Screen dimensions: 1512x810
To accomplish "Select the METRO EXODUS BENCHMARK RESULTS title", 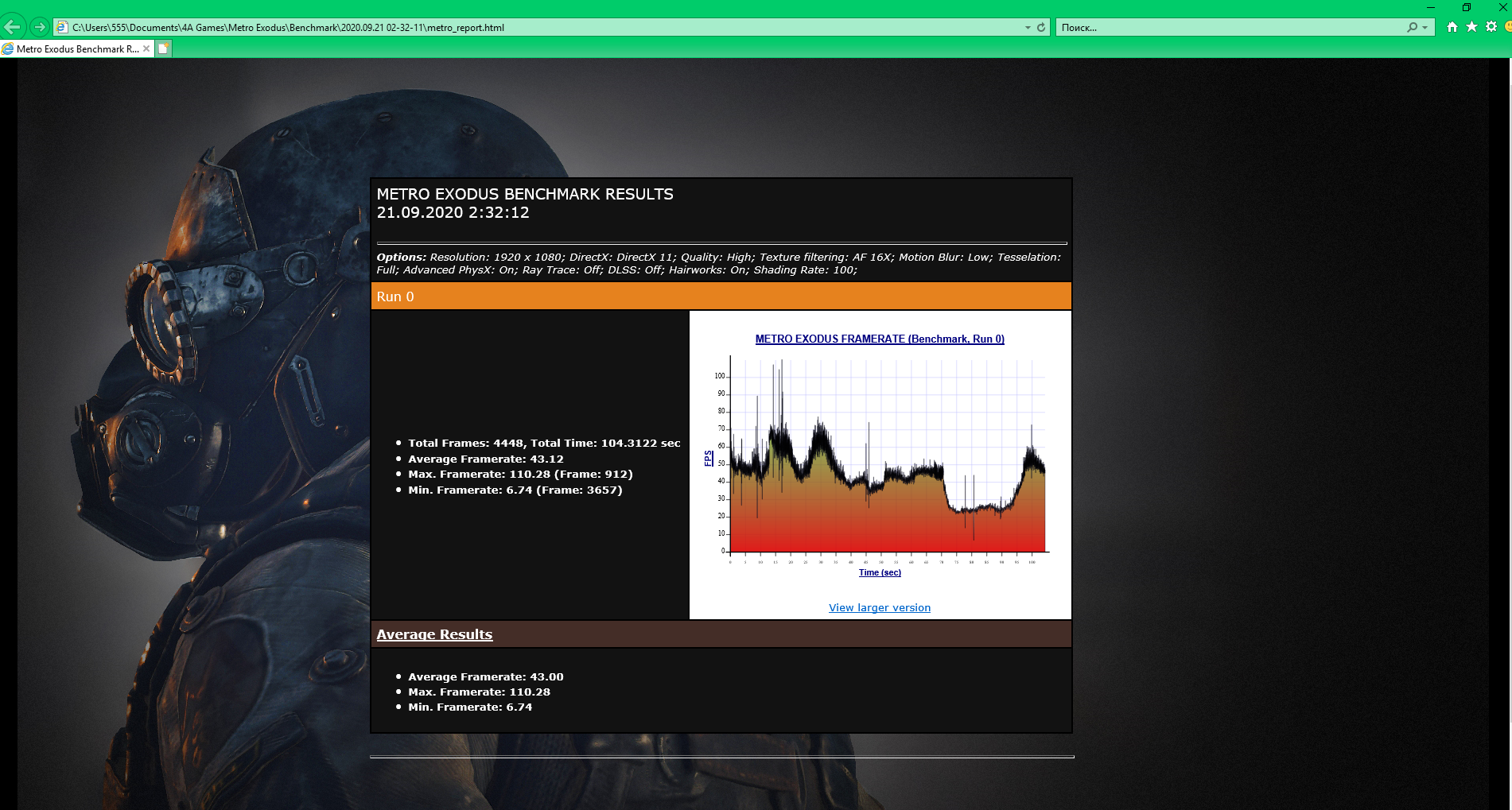I will tap(525, 194).
